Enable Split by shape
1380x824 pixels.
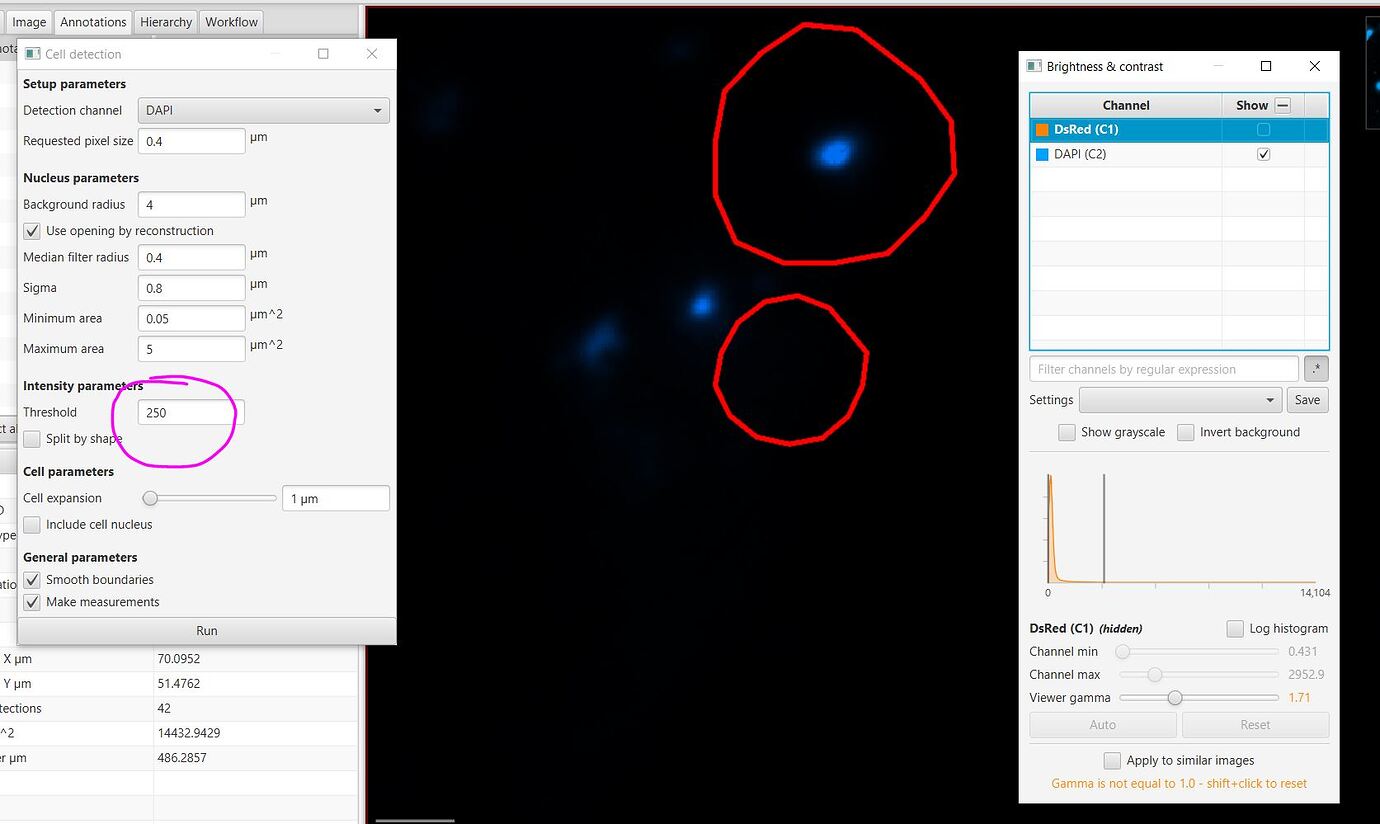pyautogui.click(x=31, y=438)
